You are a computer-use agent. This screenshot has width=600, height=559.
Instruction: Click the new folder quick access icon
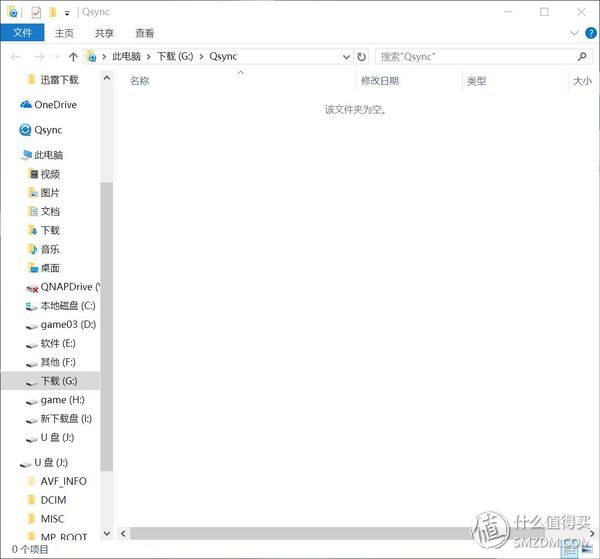[x=53, y=13]
